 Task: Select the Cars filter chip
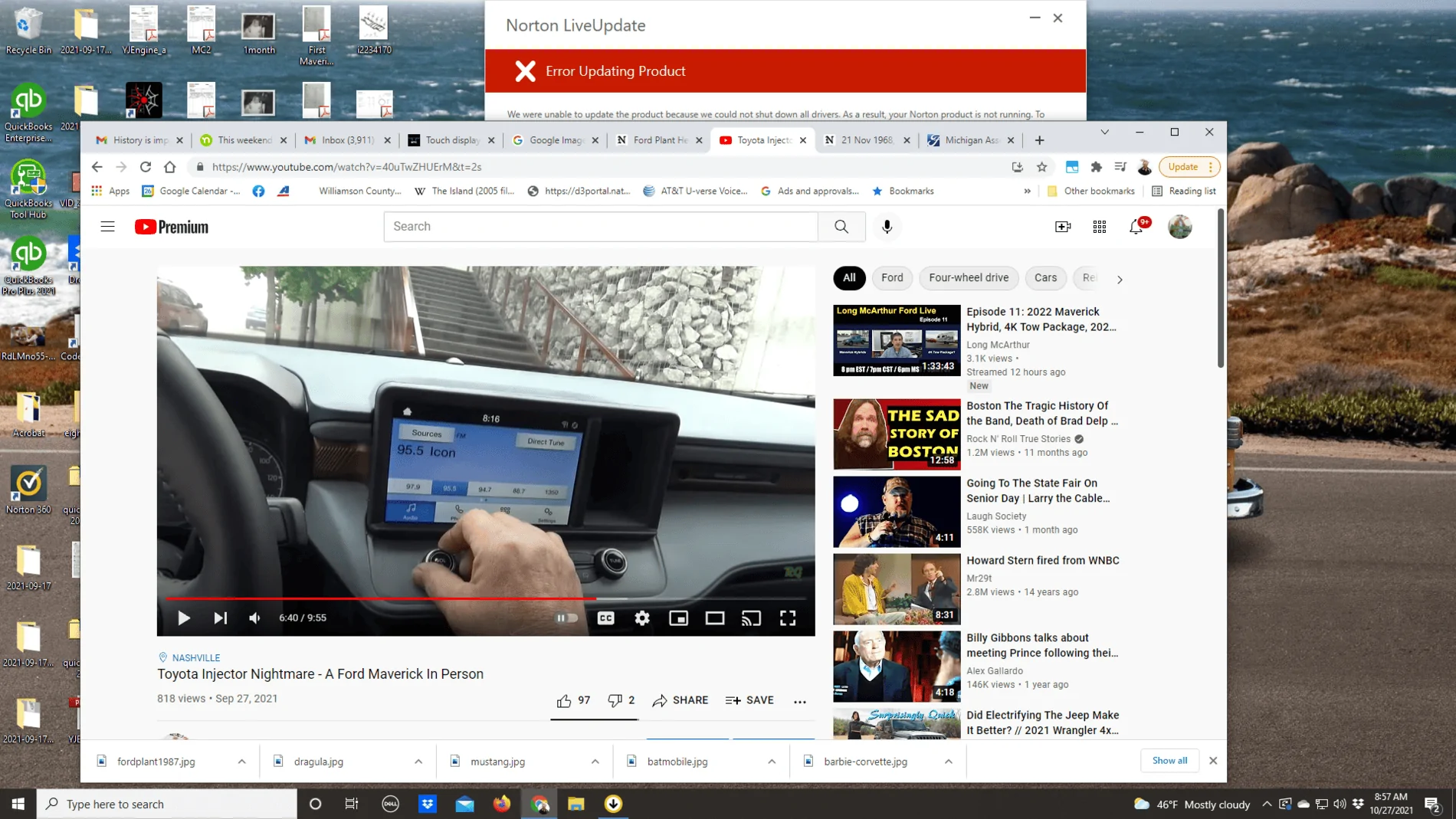(x=1045, y=278)
